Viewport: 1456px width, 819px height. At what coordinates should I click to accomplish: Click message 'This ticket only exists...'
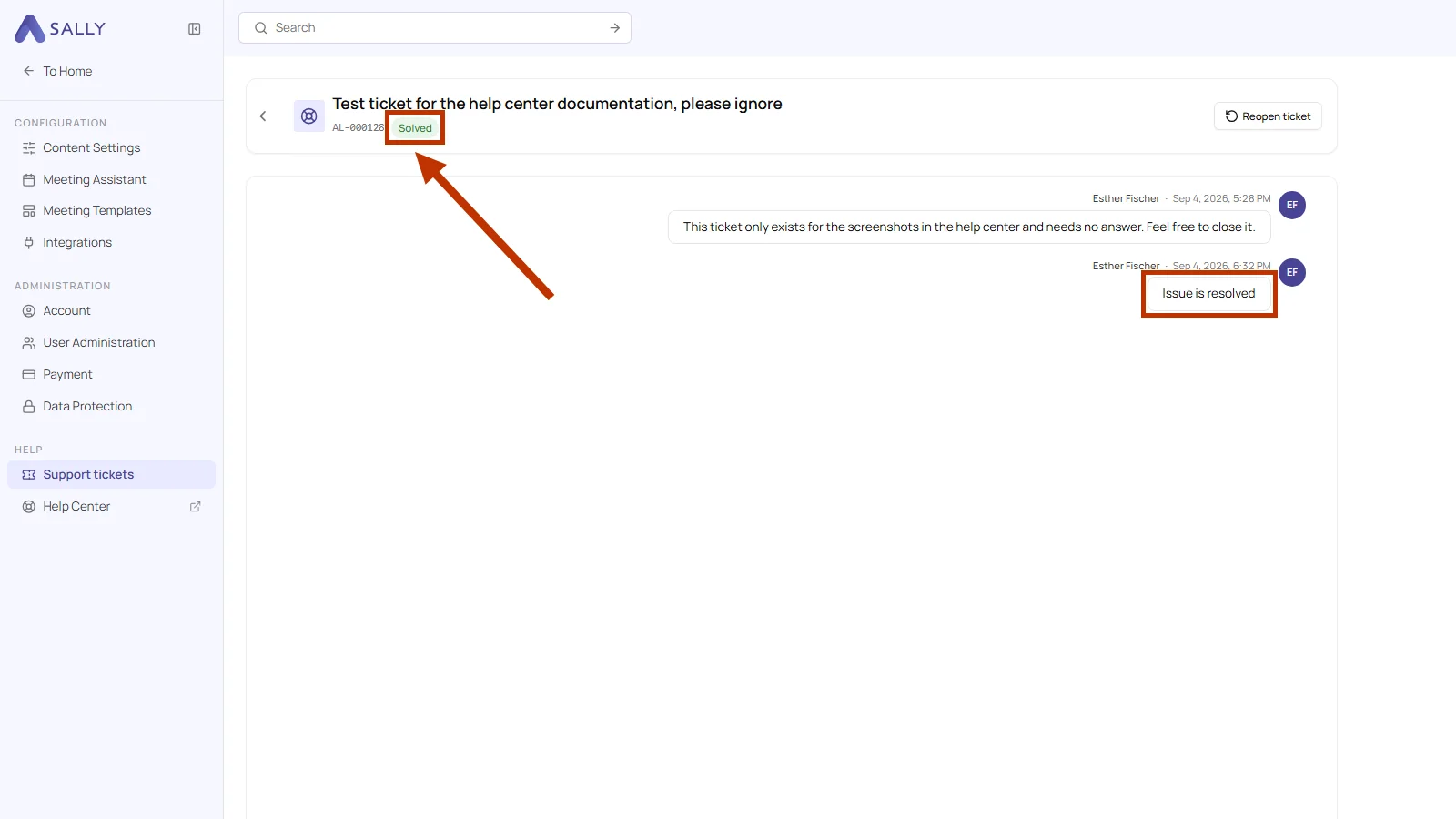(969, 227)
